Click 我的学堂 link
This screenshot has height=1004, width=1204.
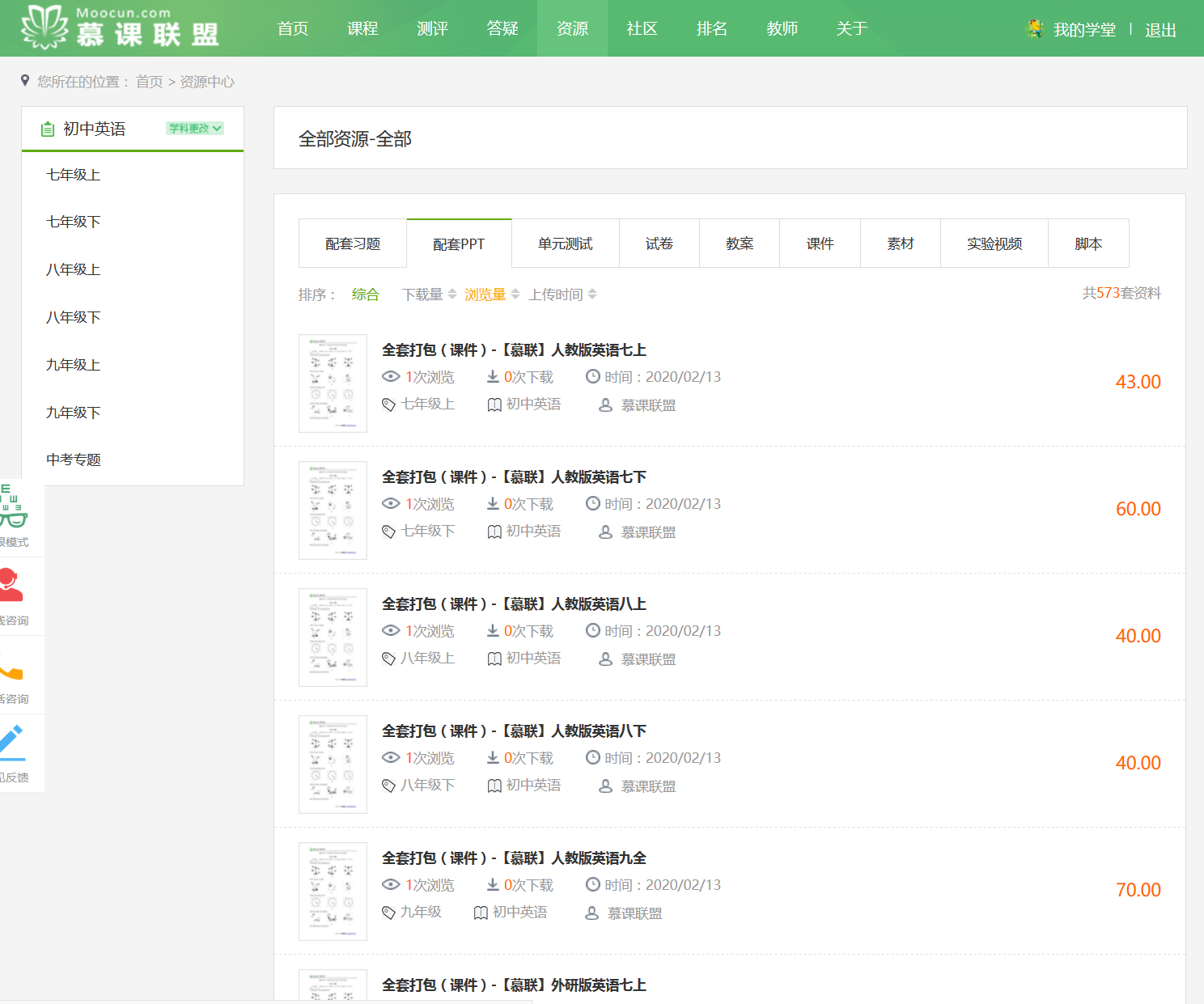click(1084, 30)
